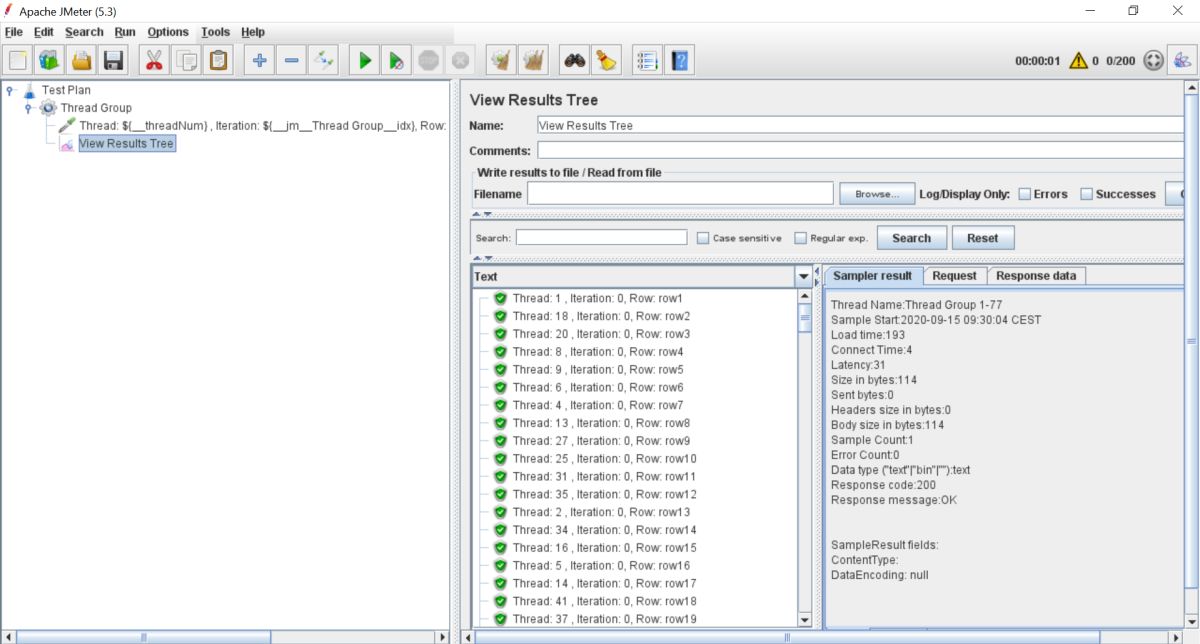Click the Open file folder icon

(x=82, y=60)
